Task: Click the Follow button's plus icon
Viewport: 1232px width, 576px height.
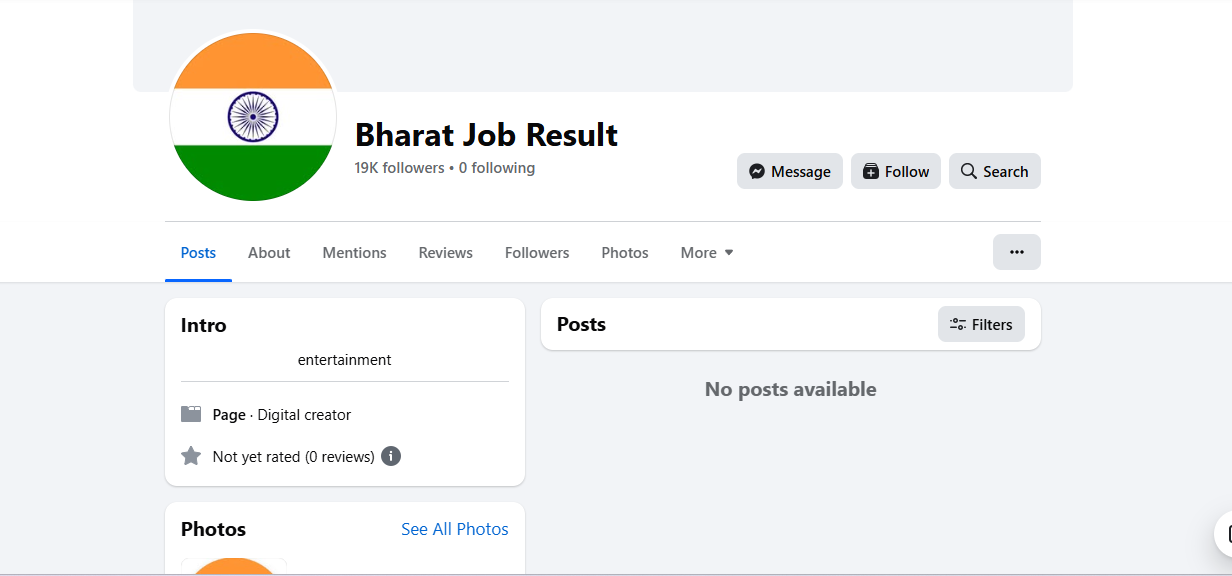Action: [x=870, y=172]
